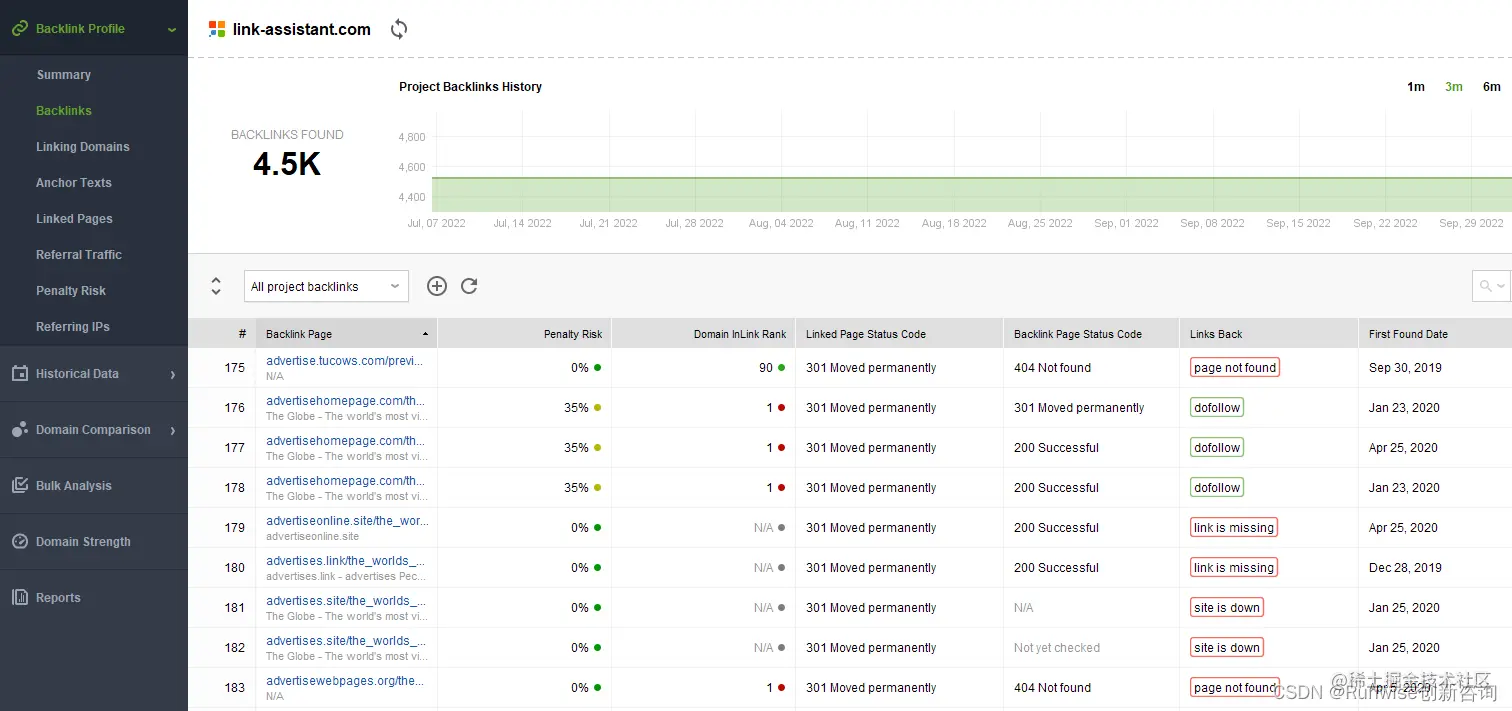Open advertisehomepage.com link in row 177
Viewport: 1512px width, 711px height.
345,441
